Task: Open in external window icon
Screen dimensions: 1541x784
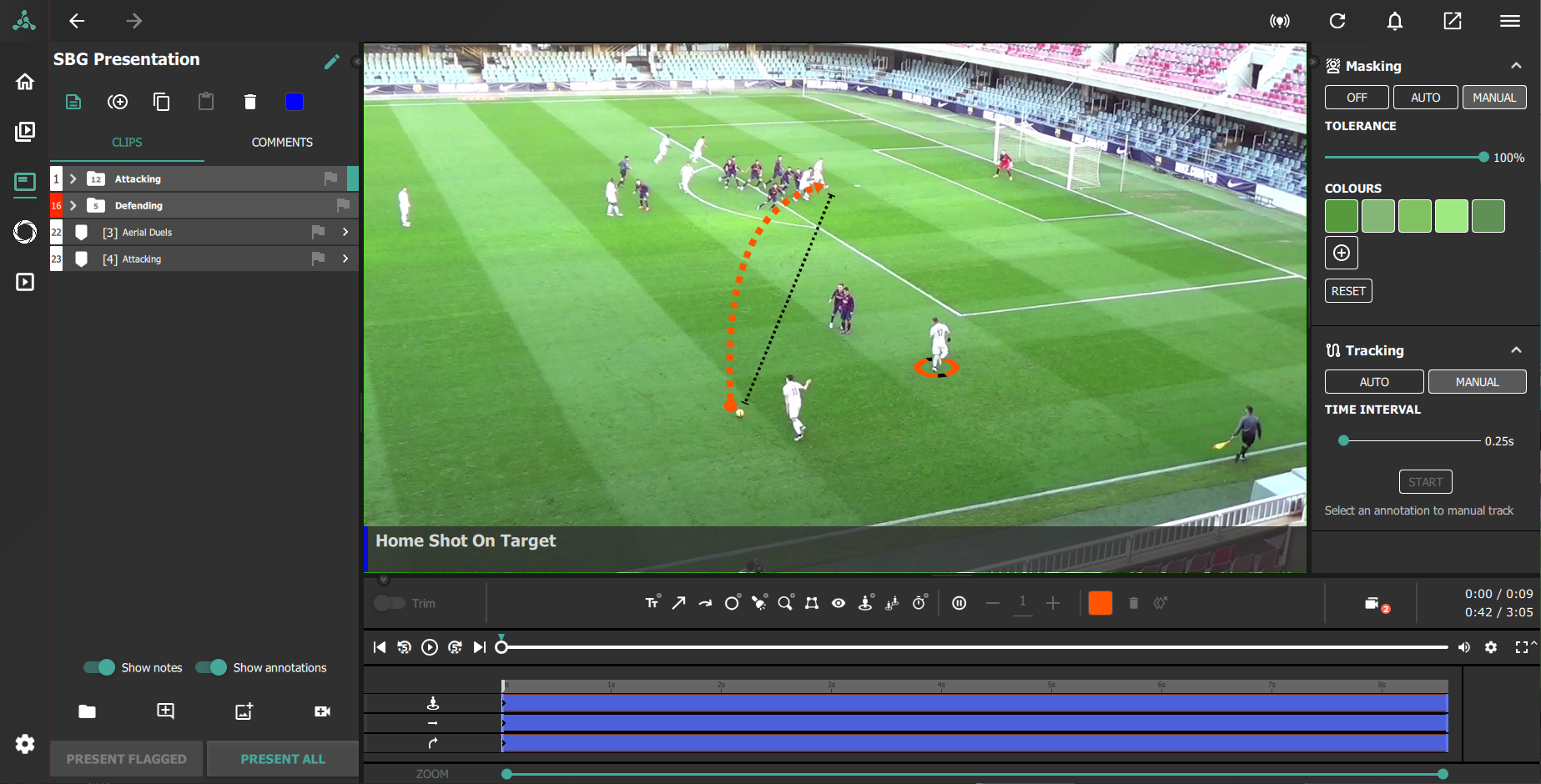Action: coord(1452,21)
